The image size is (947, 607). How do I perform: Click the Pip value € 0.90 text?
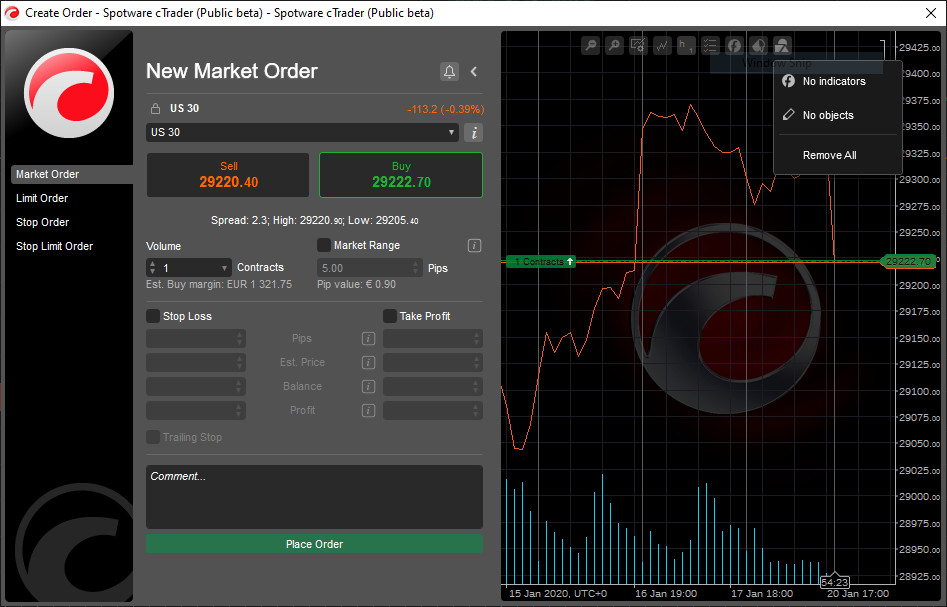pyautogui.click(x=356, y=284)
